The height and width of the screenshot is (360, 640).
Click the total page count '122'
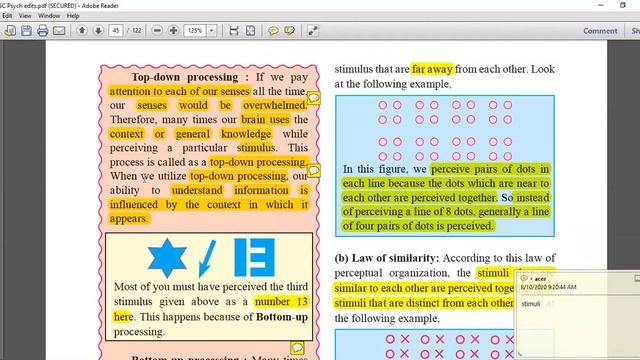(137, 31)
